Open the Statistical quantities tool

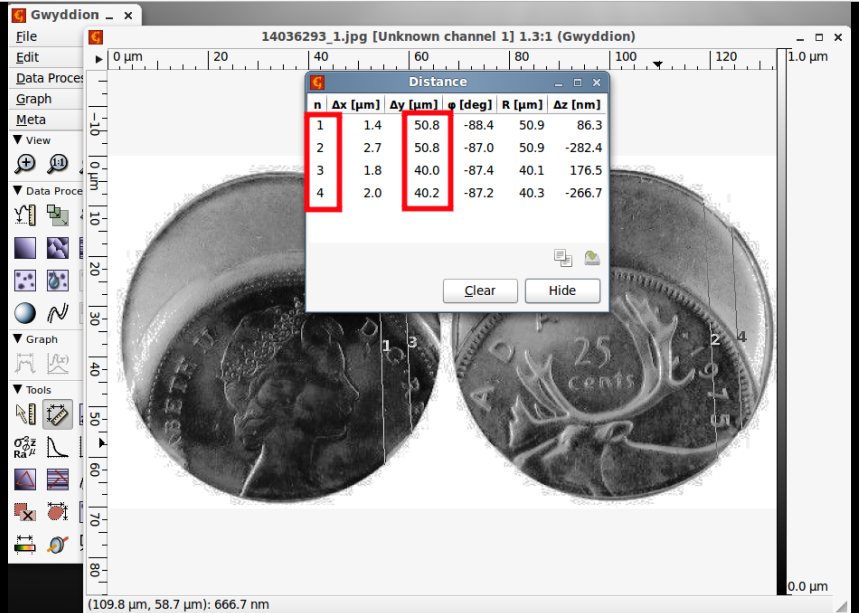tap(25, 447)
